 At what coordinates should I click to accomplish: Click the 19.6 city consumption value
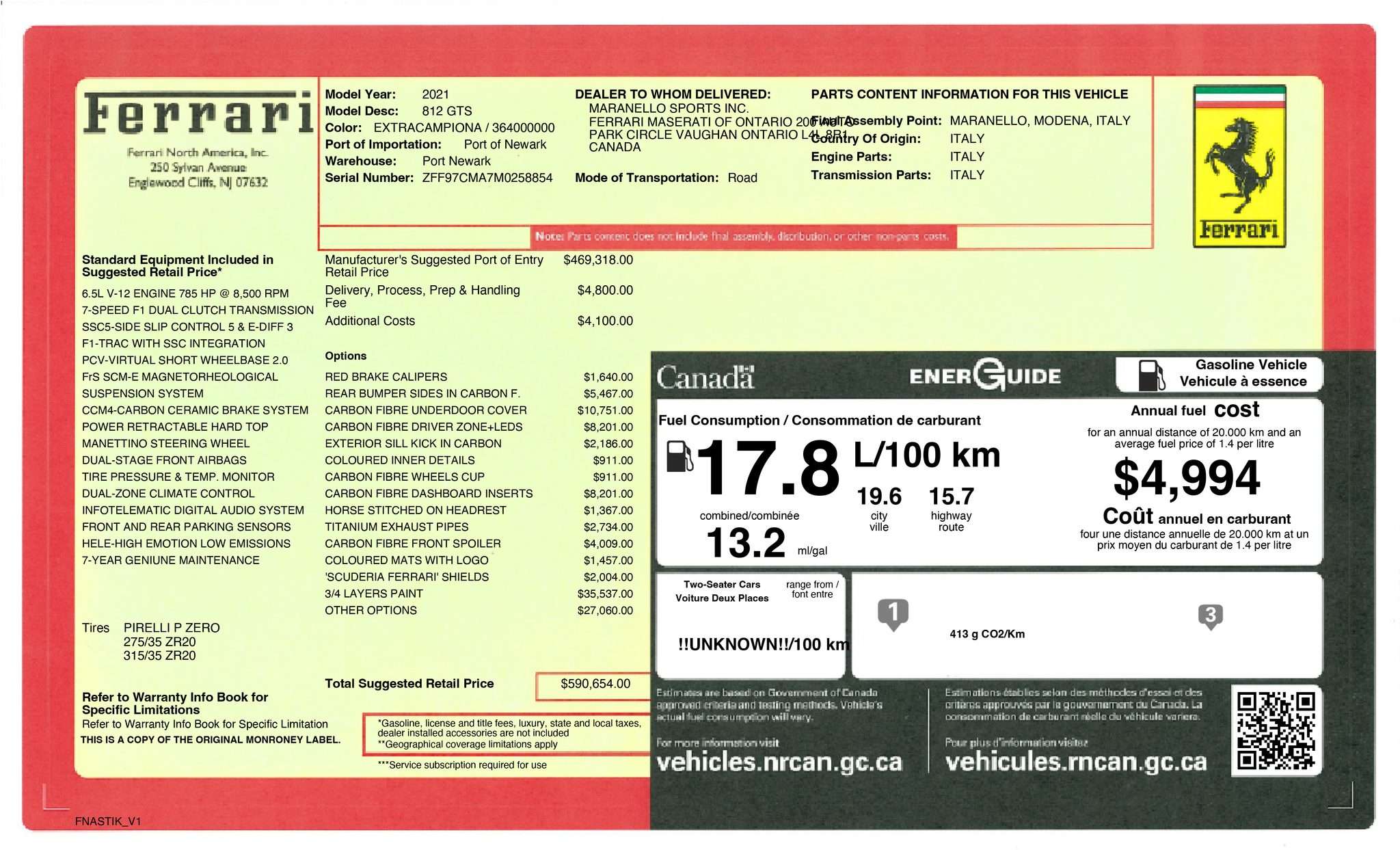(x=879, y=496)
